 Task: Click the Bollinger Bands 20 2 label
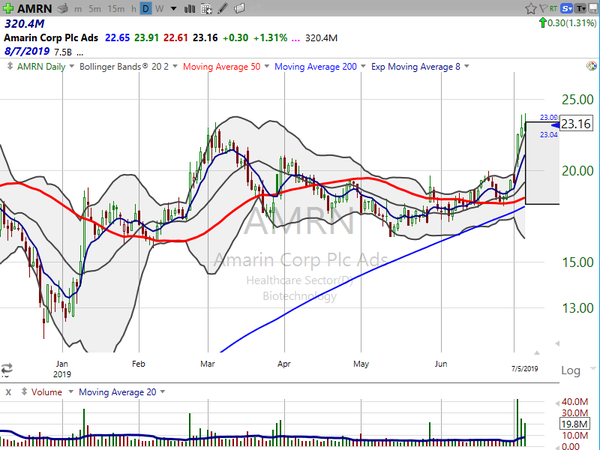[124, 67]
